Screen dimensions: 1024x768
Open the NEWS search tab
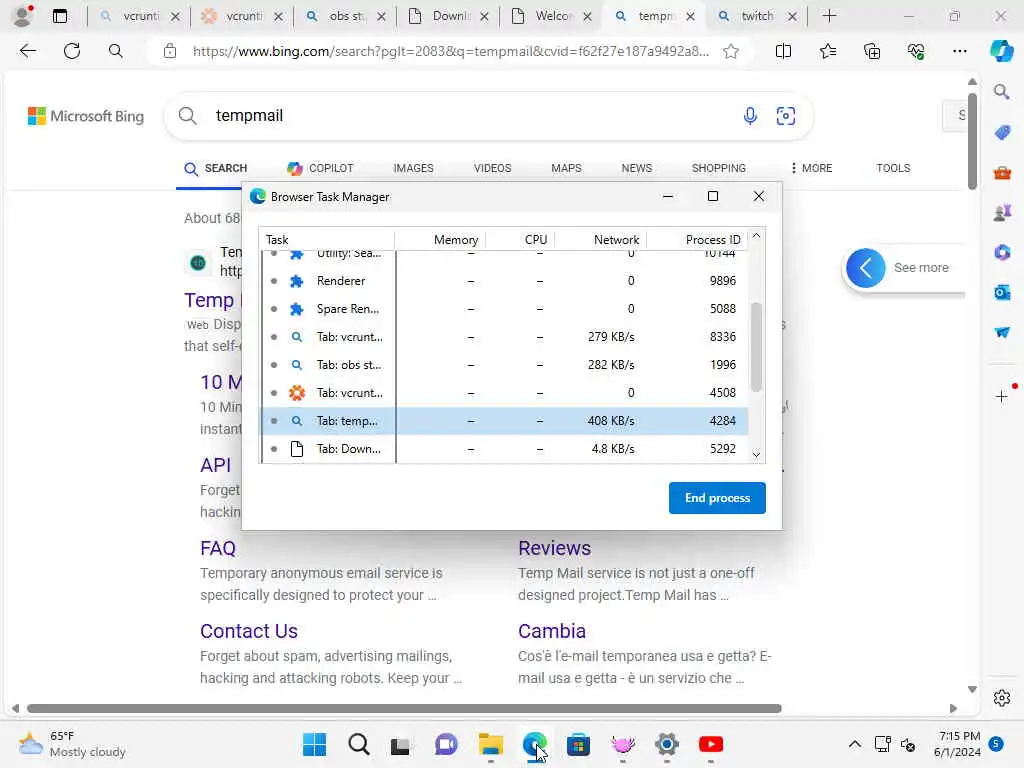tap(637, 168)
